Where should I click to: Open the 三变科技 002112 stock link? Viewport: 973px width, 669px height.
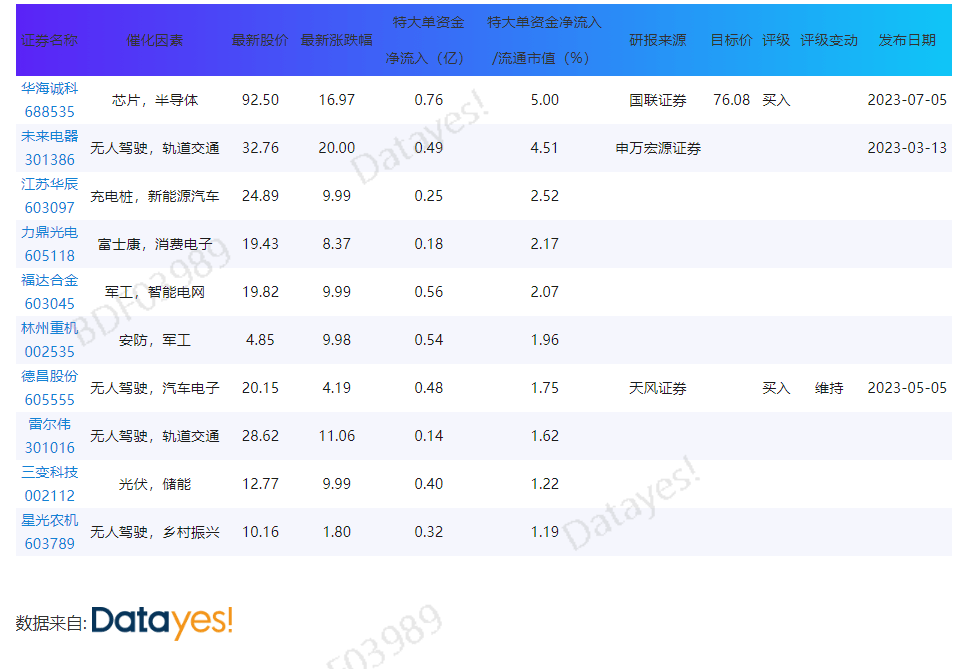click(x=49, y=484)
